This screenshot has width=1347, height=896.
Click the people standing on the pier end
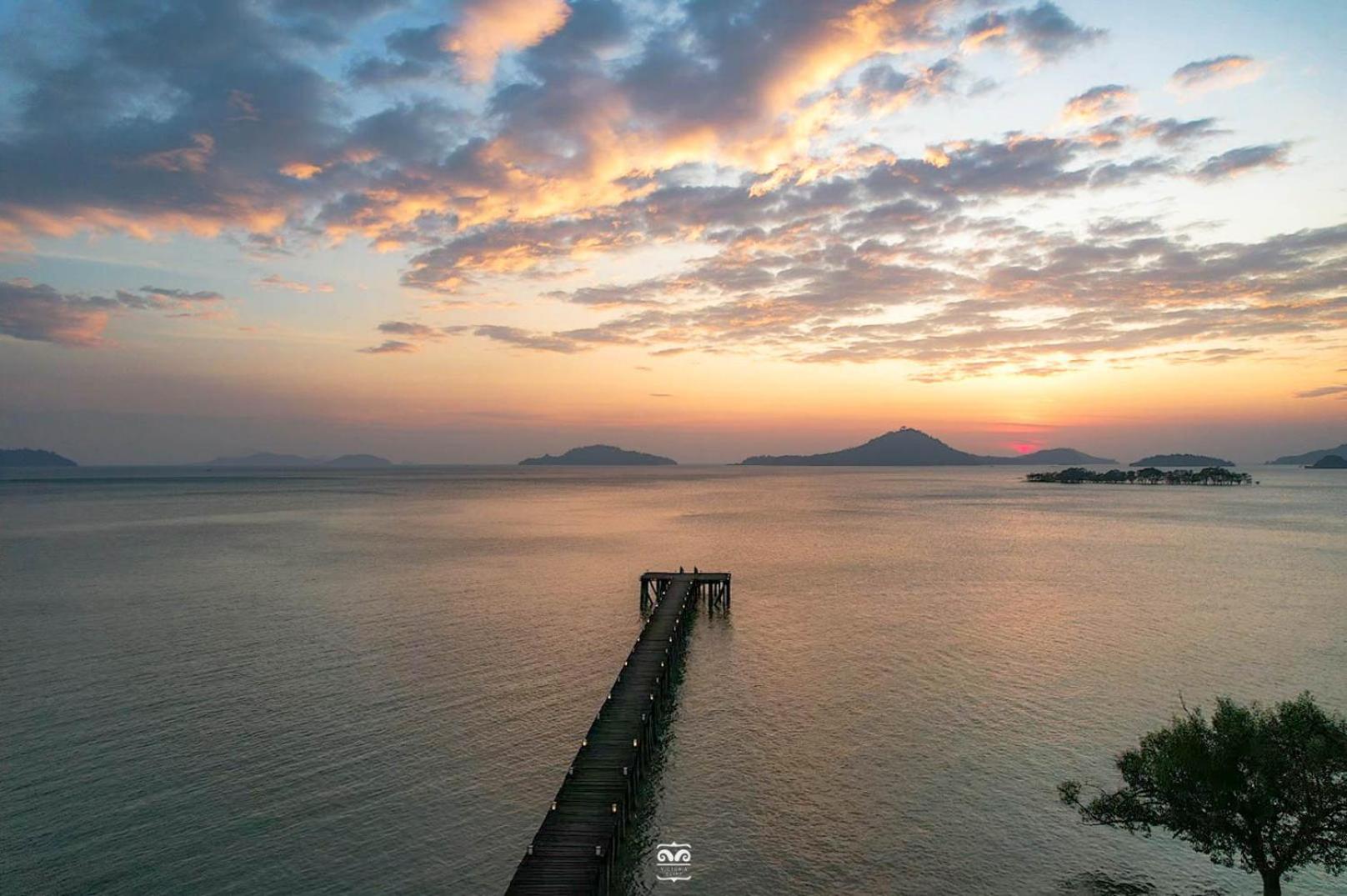[x=688, y=571]
